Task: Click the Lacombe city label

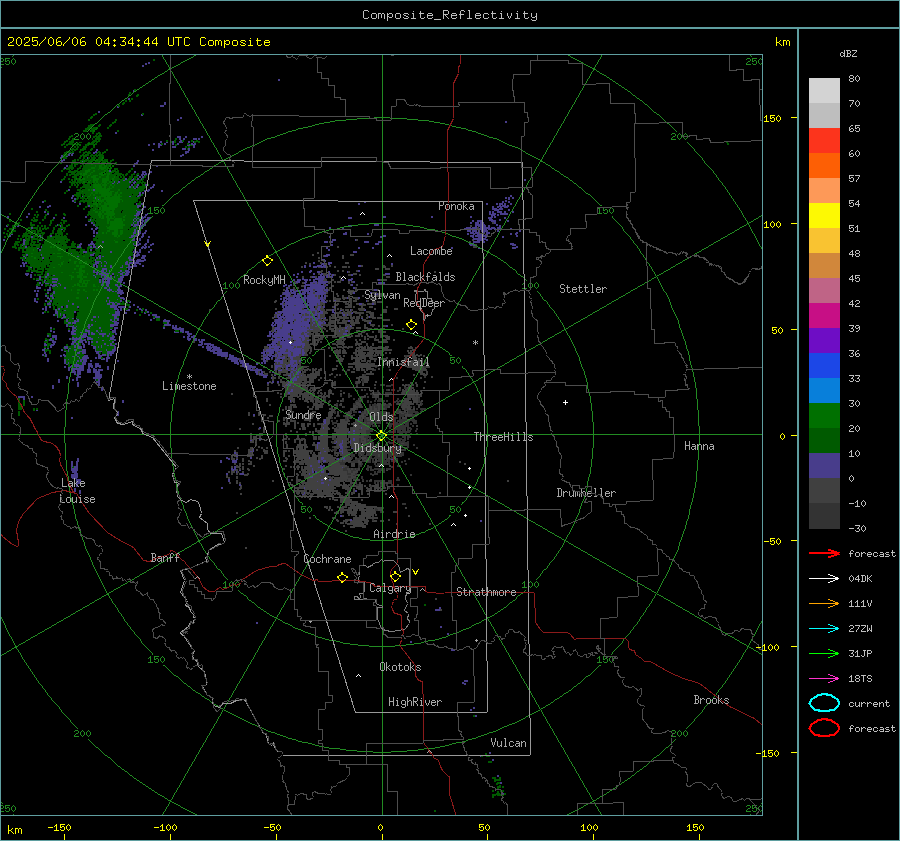Action: (x=431, y=251)
